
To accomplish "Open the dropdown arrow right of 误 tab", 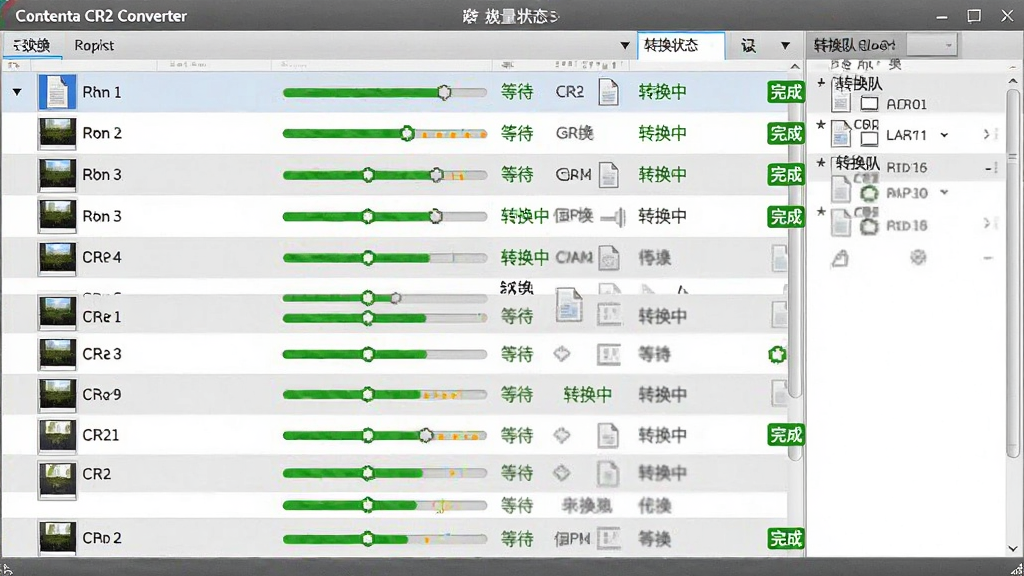I will pos(785,46).
